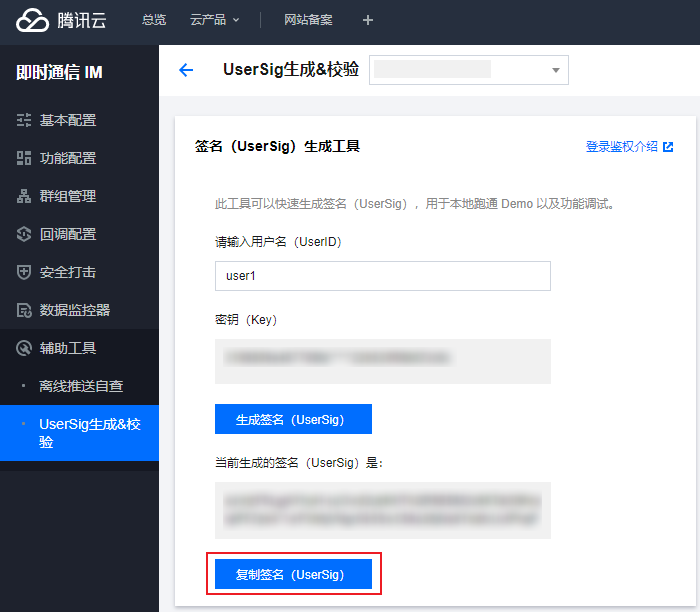700x612 pixels.
Task: Click the 复制签名 (UserSig) button
Action: [293, 574]
